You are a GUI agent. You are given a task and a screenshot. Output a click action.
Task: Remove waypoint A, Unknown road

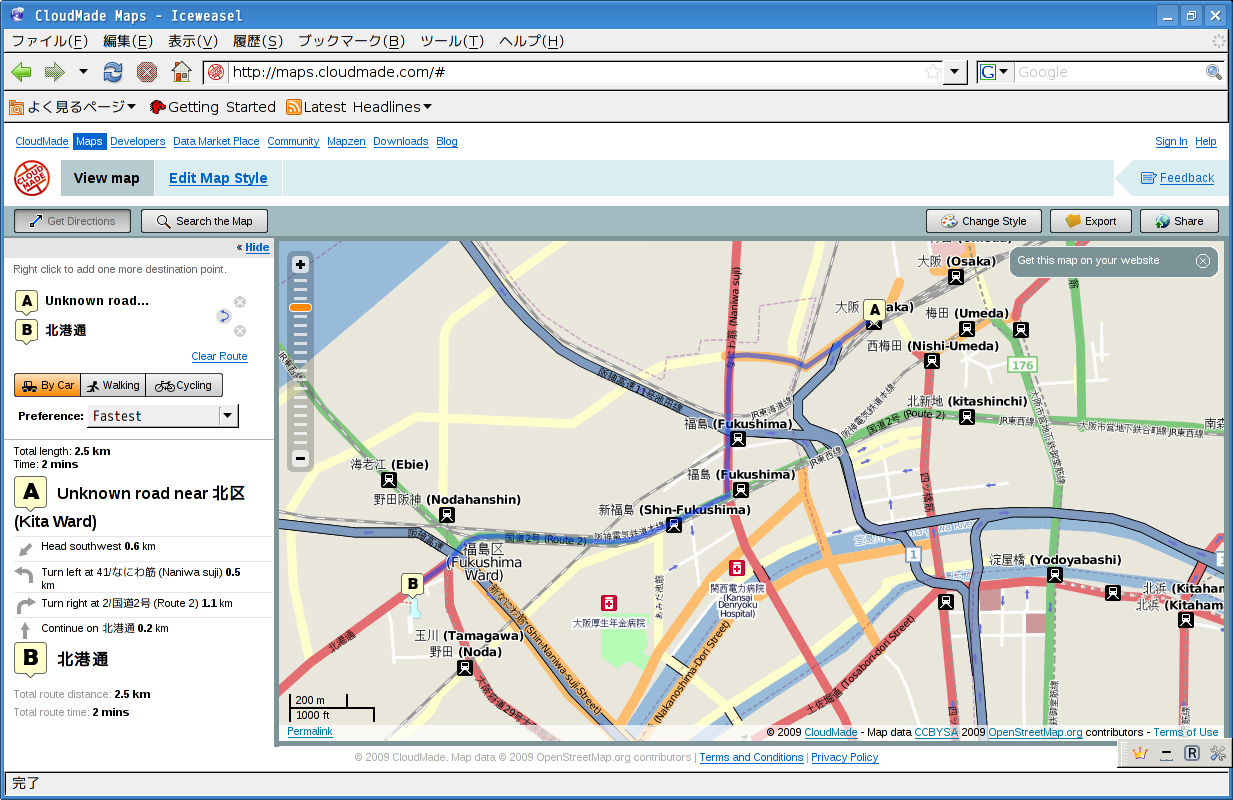tap(240, 302)
